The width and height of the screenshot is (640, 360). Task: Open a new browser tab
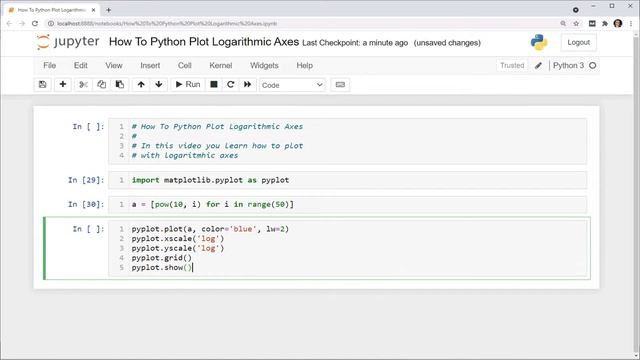(109, 10)
